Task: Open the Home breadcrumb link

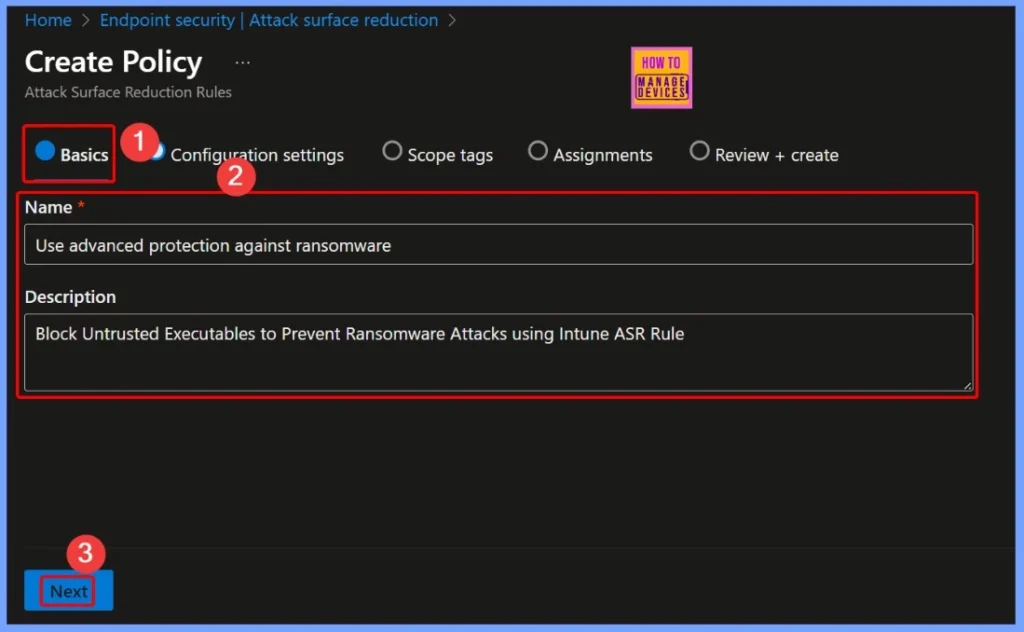Action: pyautogui.click(x=48, y=20)
